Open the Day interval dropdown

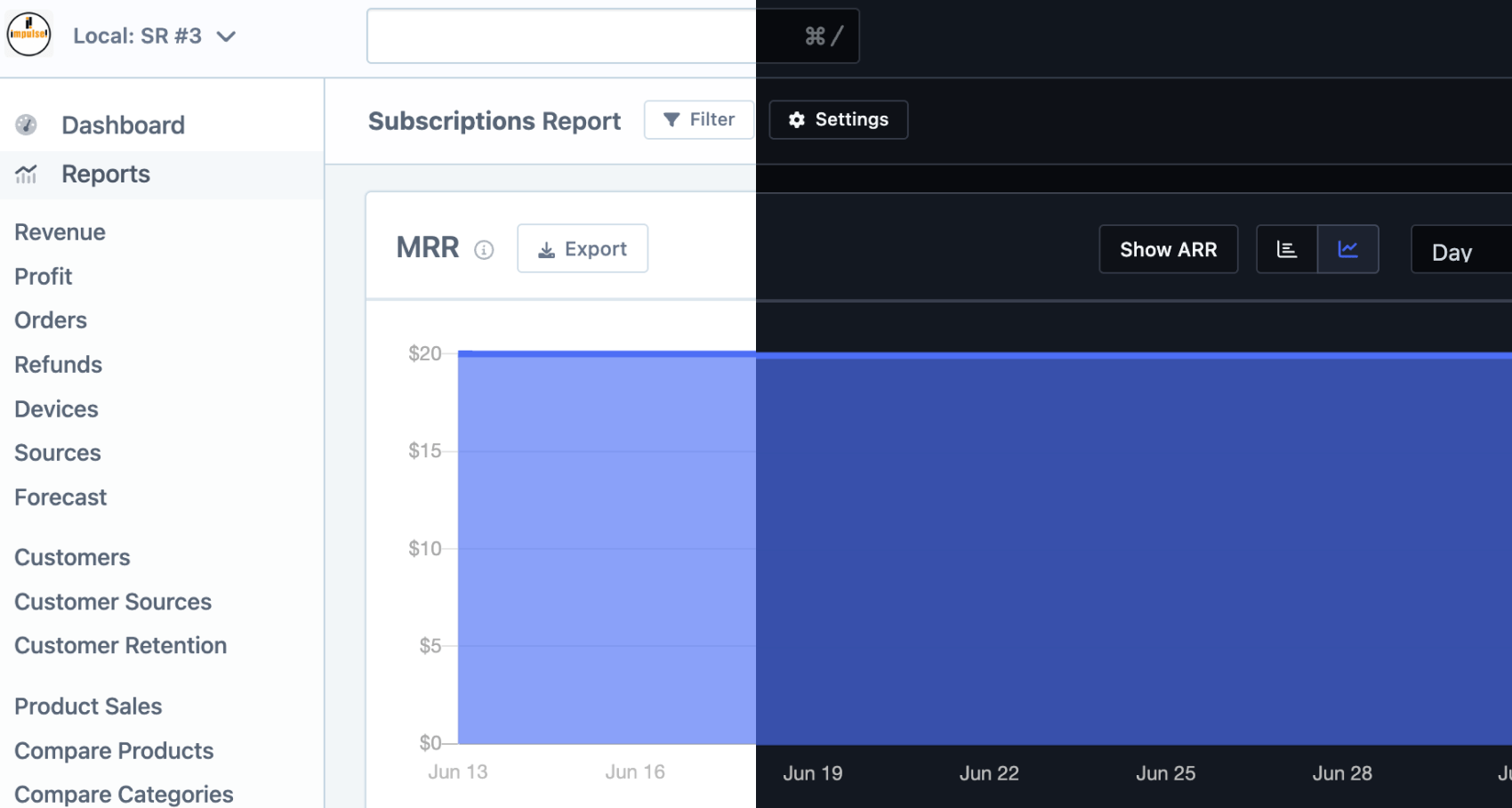pos(1459,251)
